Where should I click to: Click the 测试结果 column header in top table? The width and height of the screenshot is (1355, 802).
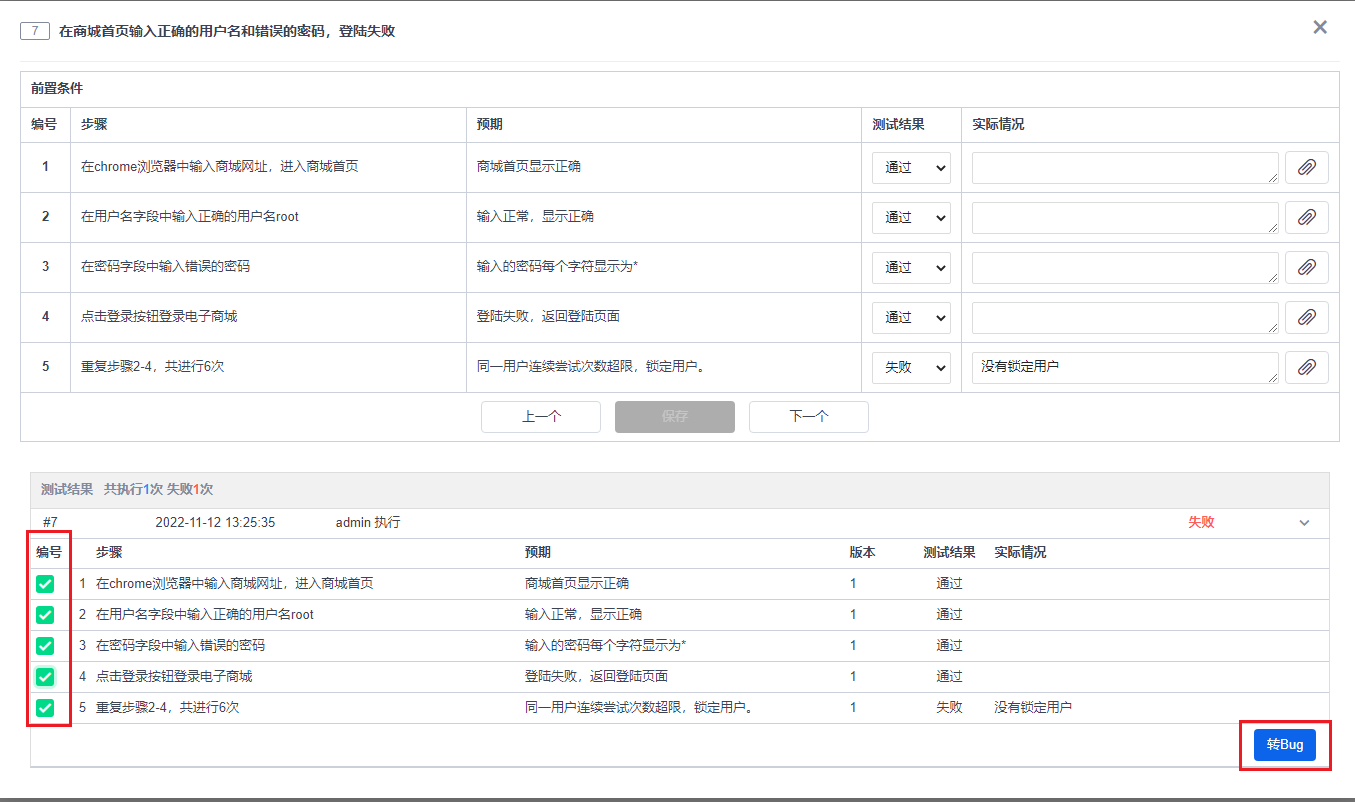[898, 125]
